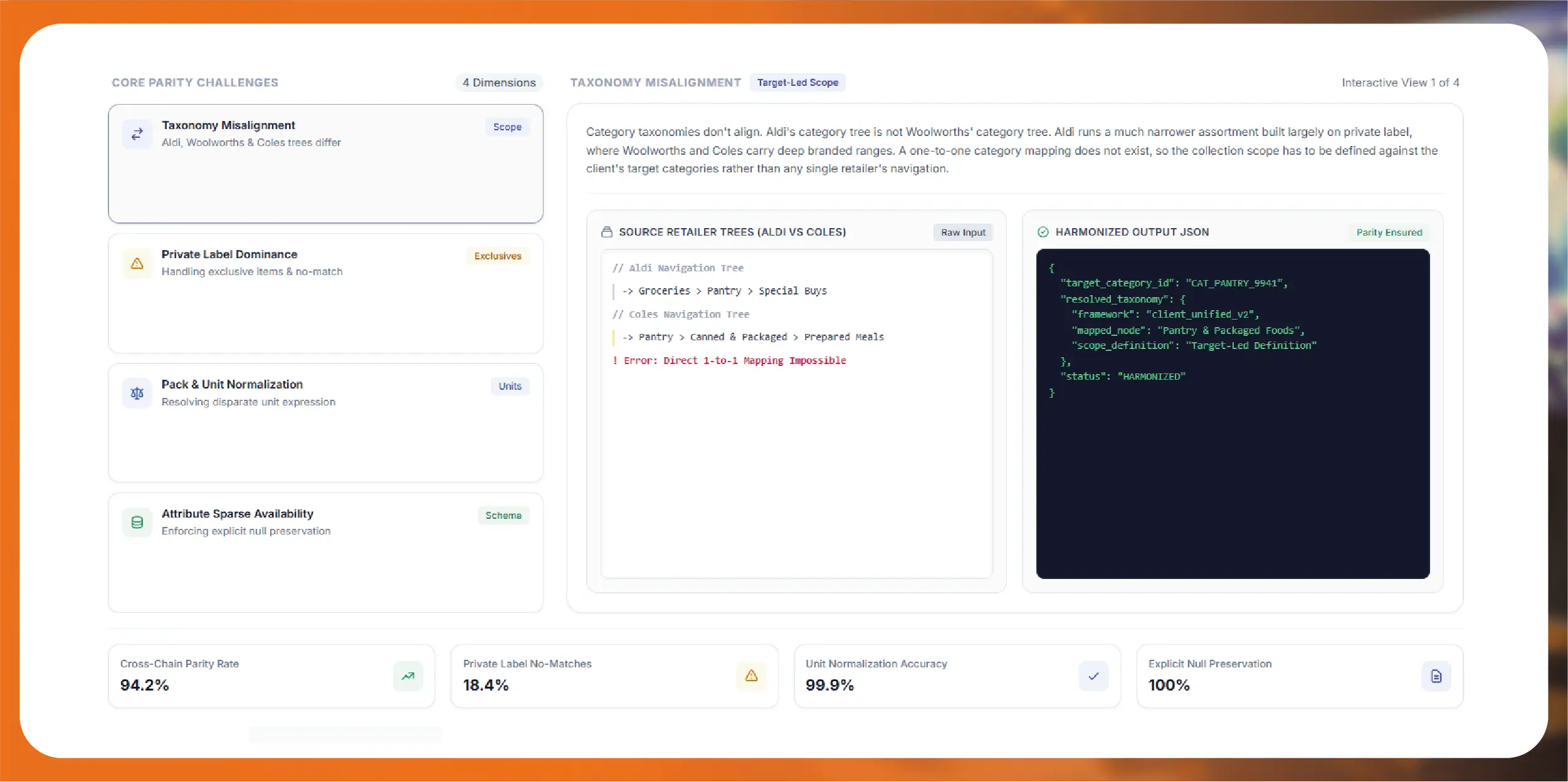
Task: Click the Schema badge
Action: tap(503, 516)
